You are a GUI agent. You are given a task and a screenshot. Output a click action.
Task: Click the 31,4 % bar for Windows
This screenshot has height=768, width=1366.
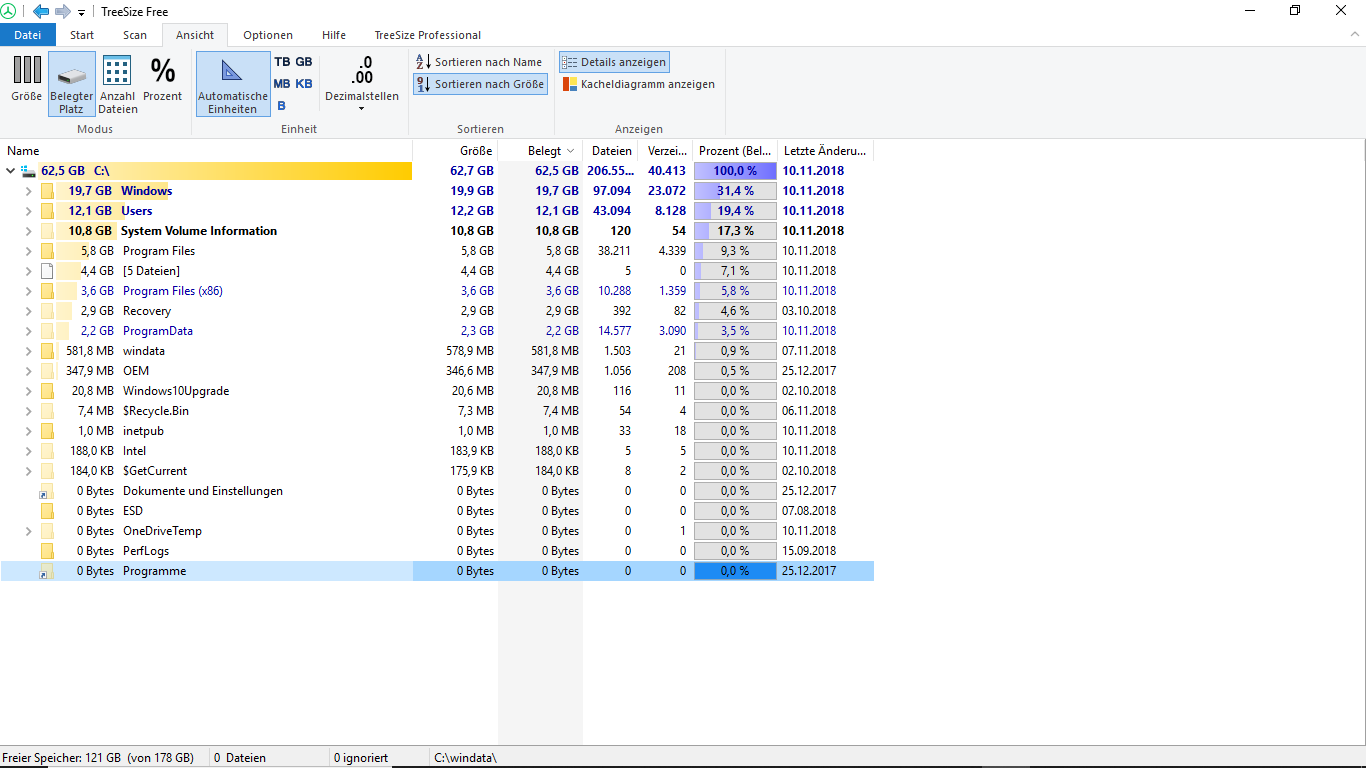pyautogui.click(x=735, y=191)
